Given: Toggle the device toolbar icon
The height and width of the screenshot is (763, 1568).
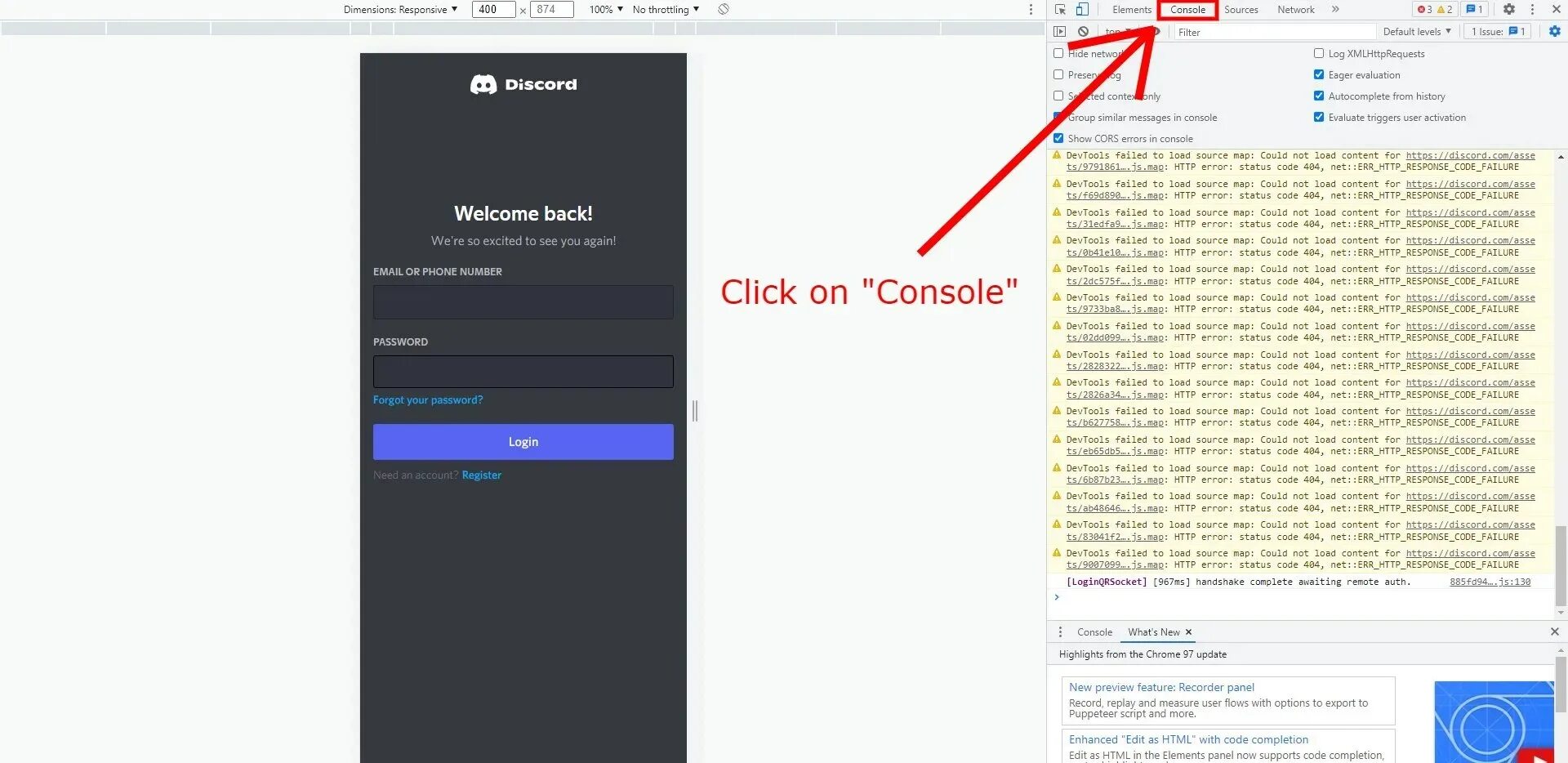Looking at the screenshot, I should 1082,10.
